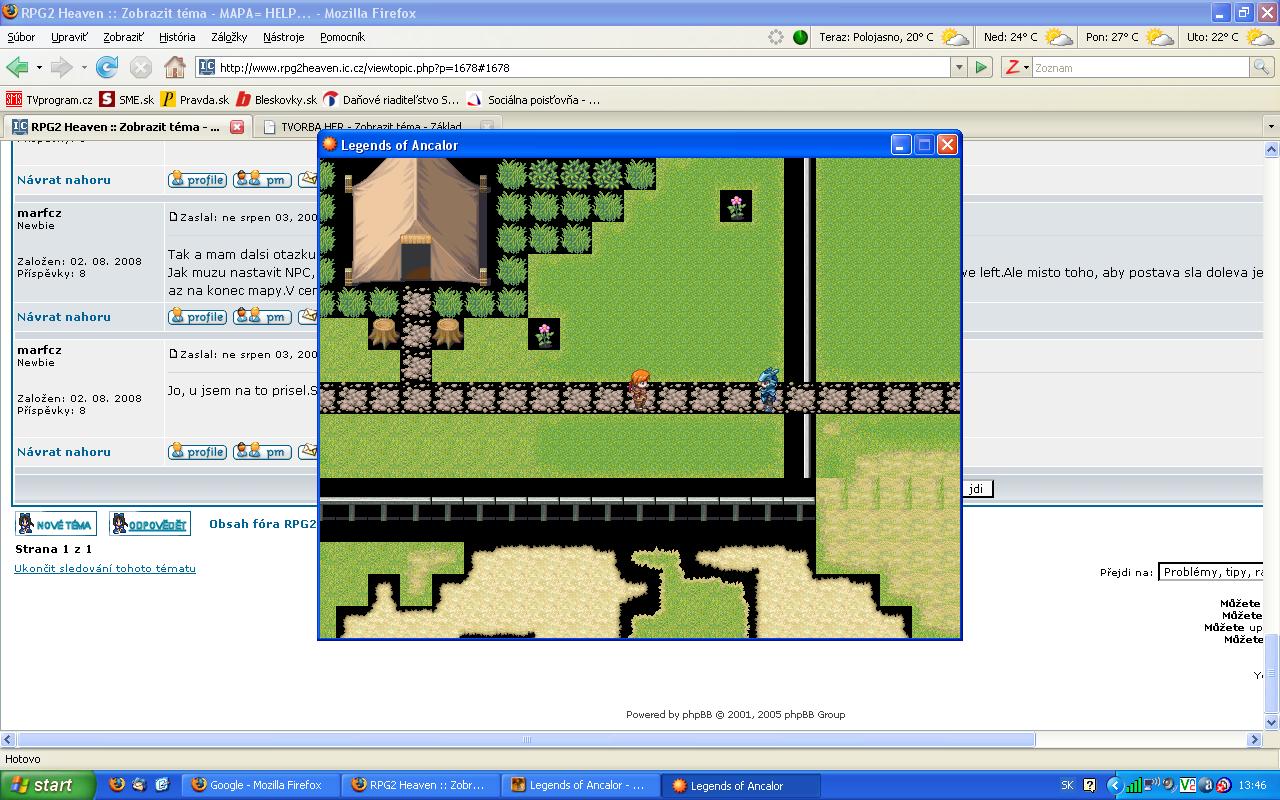The image size is (1280, 800).
Task: Open the Nástroje menu
Action: pos(283,37)
